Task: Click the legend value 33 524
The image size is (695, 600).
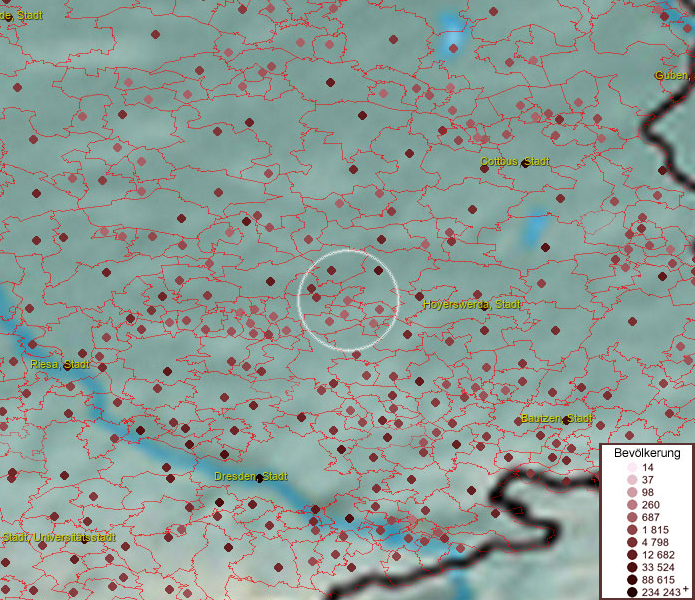Action: [658, 567]
